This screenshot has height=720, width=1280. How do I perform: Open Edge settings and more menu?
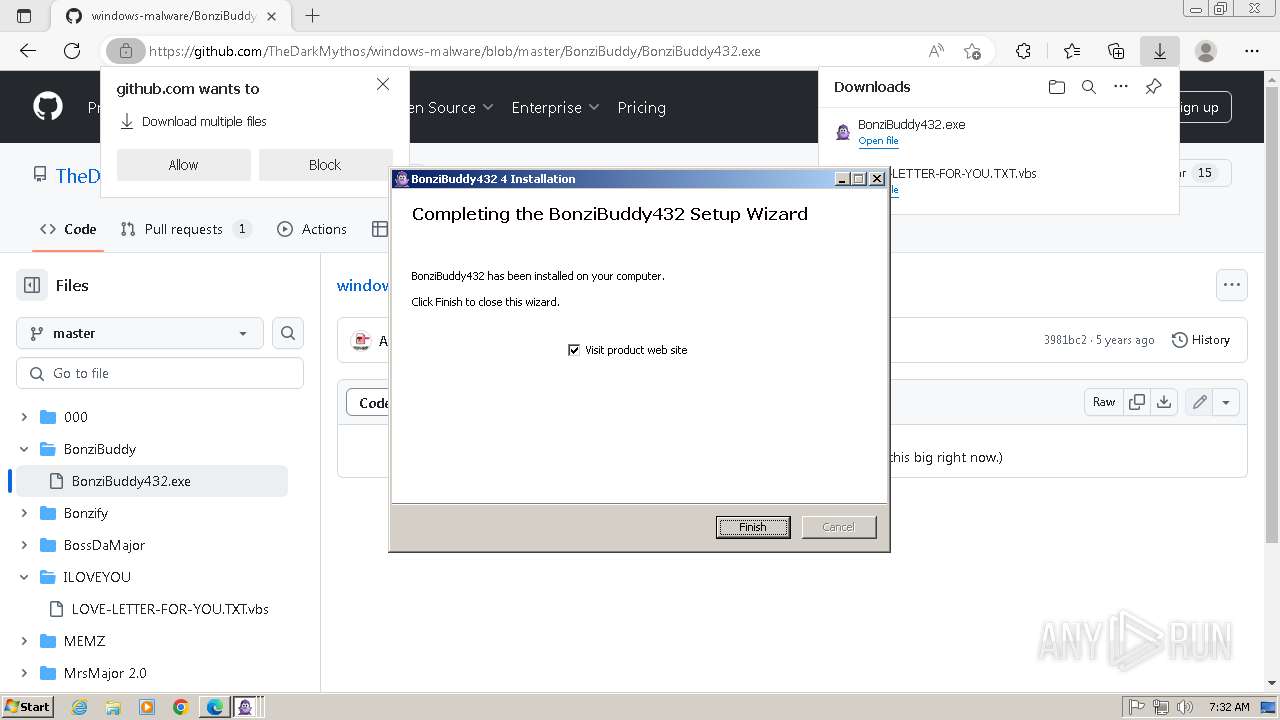click(1252, 51)
